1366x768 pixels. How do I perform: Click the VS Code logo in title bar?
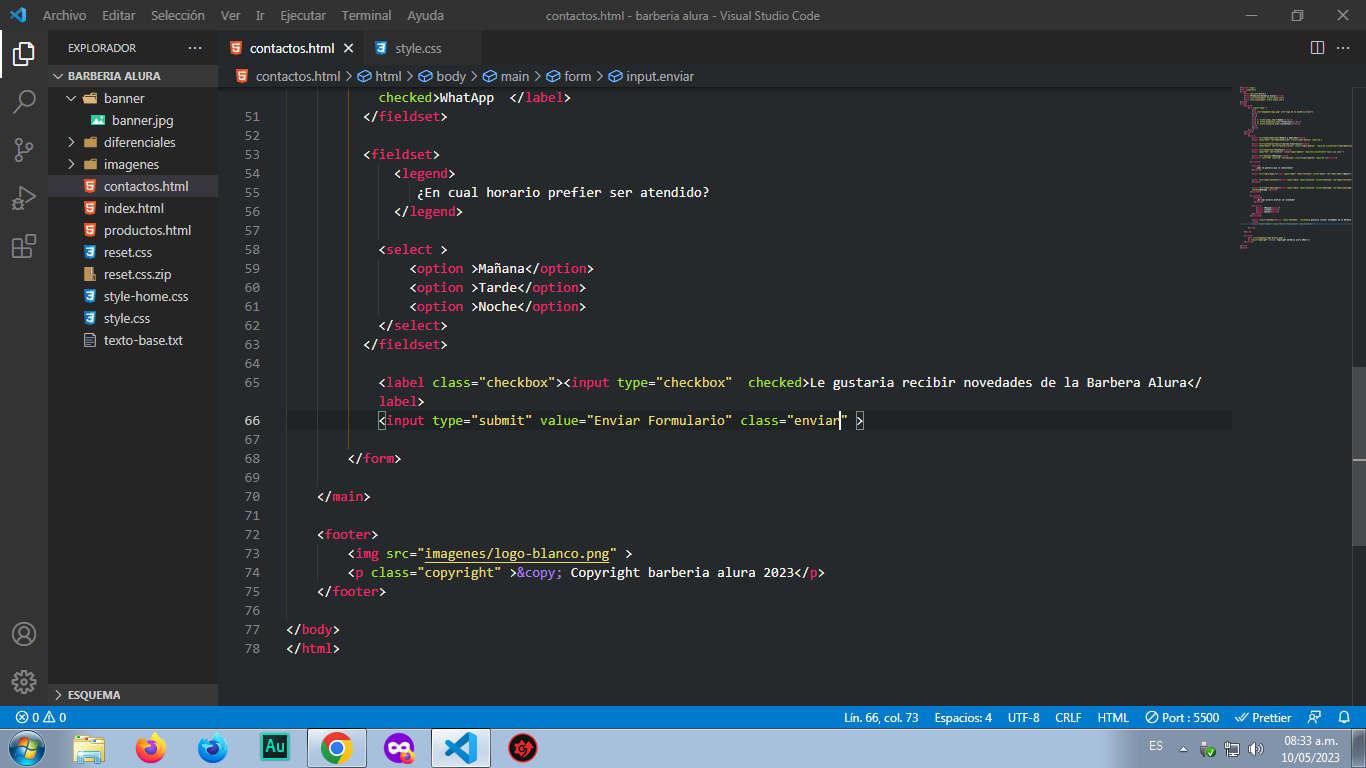(18, 15)
